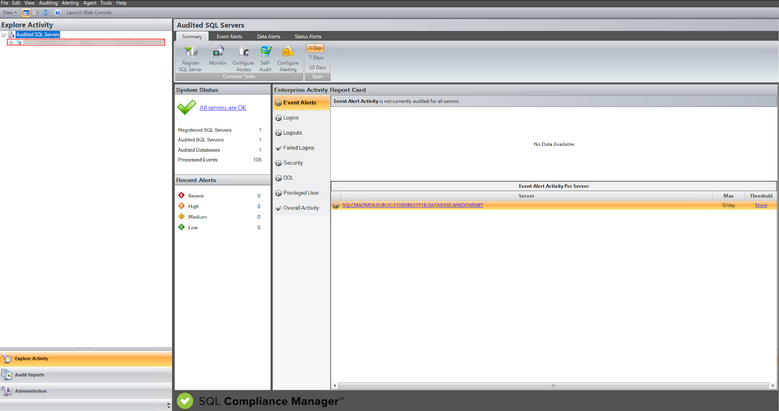This screenshot has height=411, width=779.
Task: Open the SQLCMADM04 server link
Action: tap(412, 205)
